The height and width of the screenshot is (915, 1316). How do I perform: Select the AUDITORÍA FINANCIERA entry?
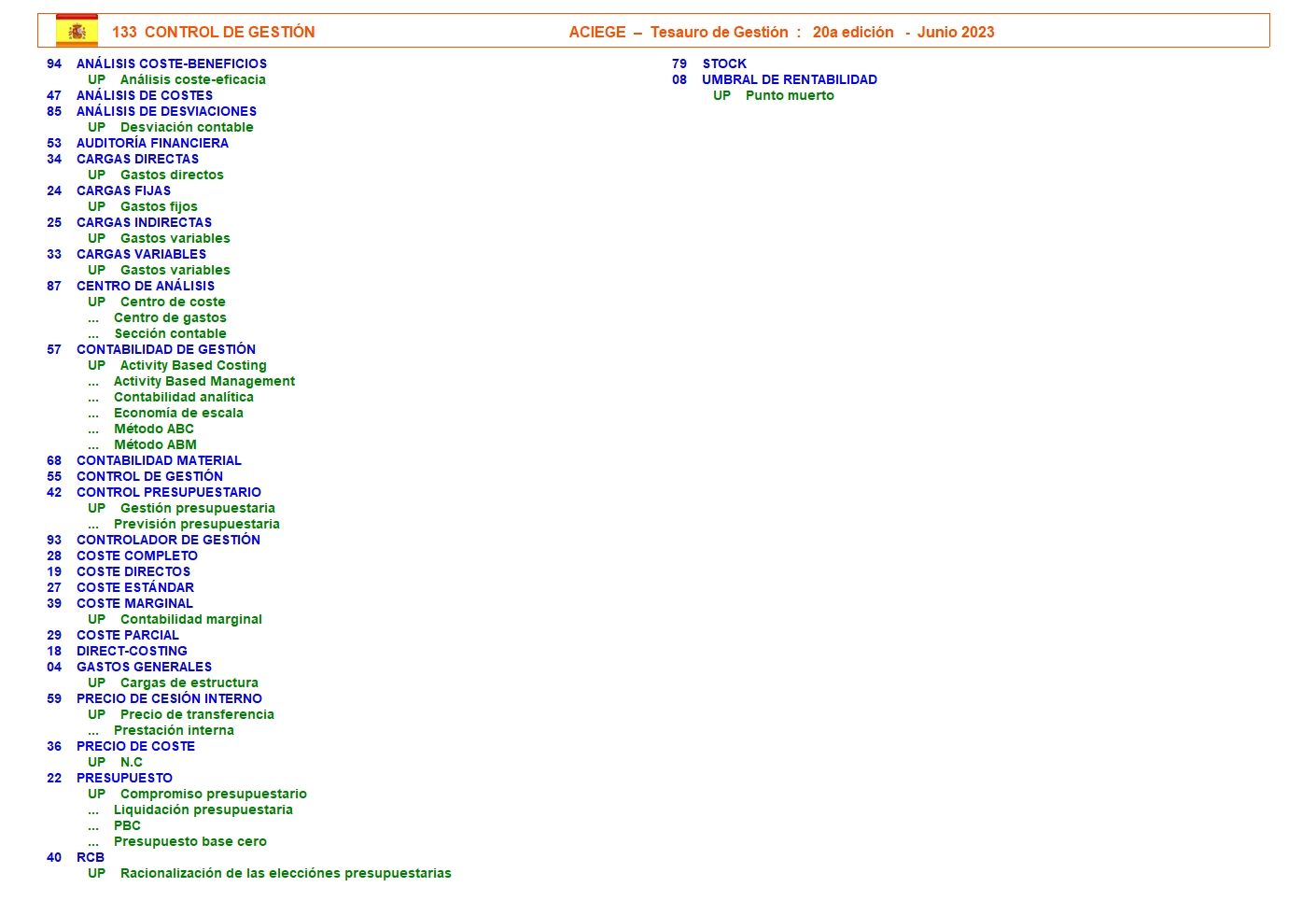click(152, 143)
